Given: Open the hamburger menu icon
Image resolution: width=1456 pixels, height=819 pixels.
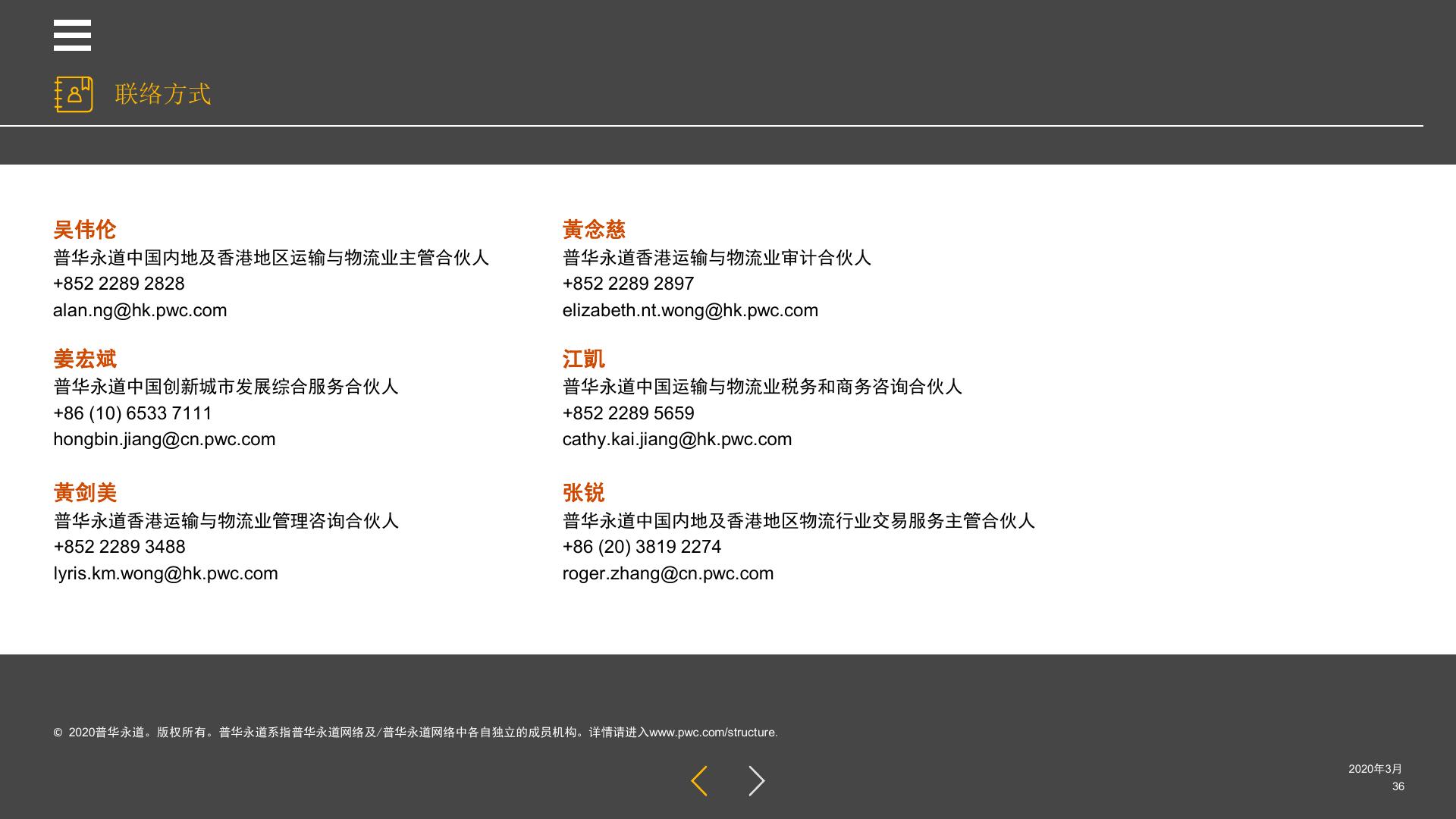Looking at the screenshot, I should tap(72, 36).
